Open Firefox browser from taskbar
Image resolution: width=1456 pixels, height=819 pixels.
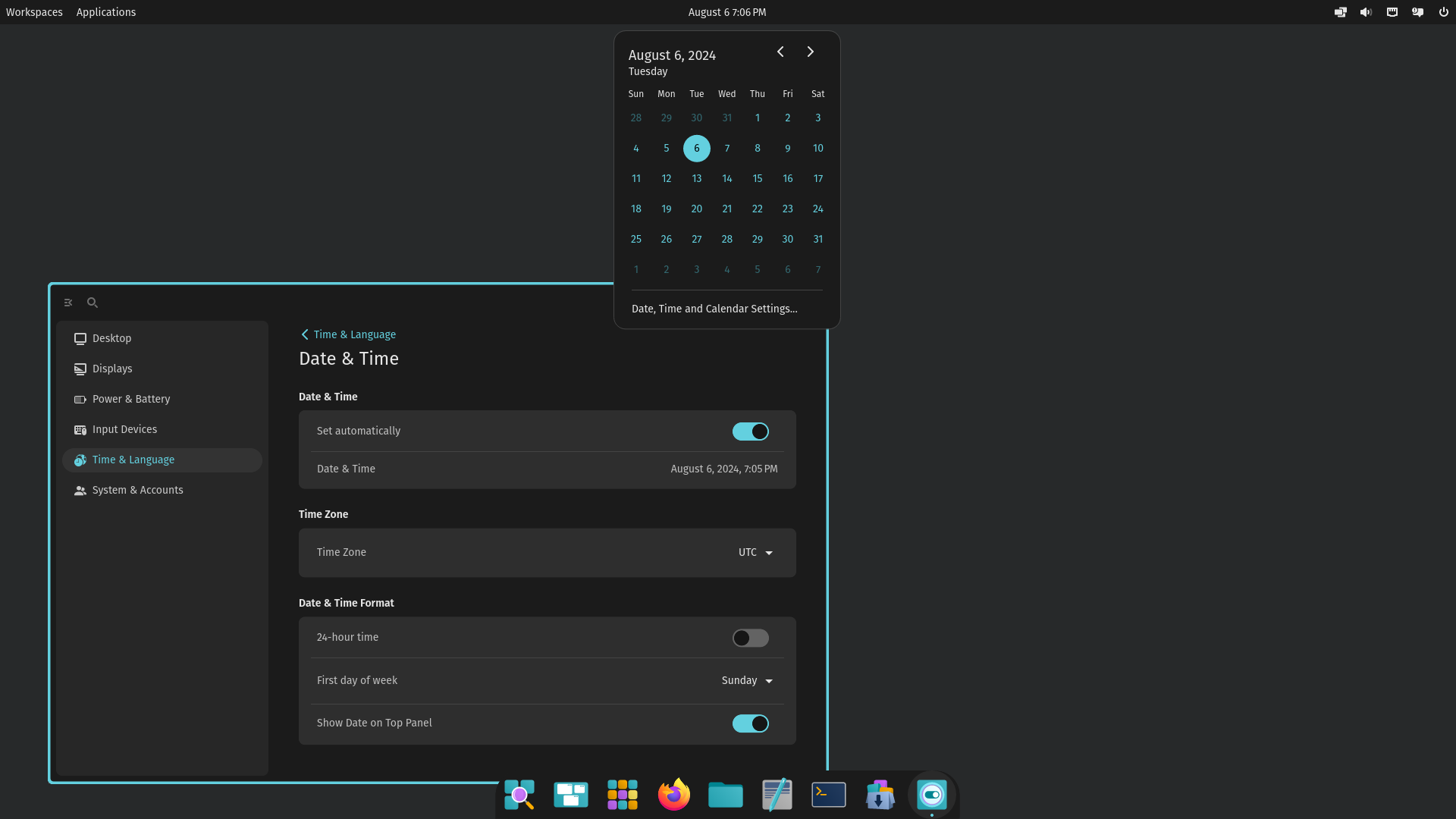coord(674,794)
